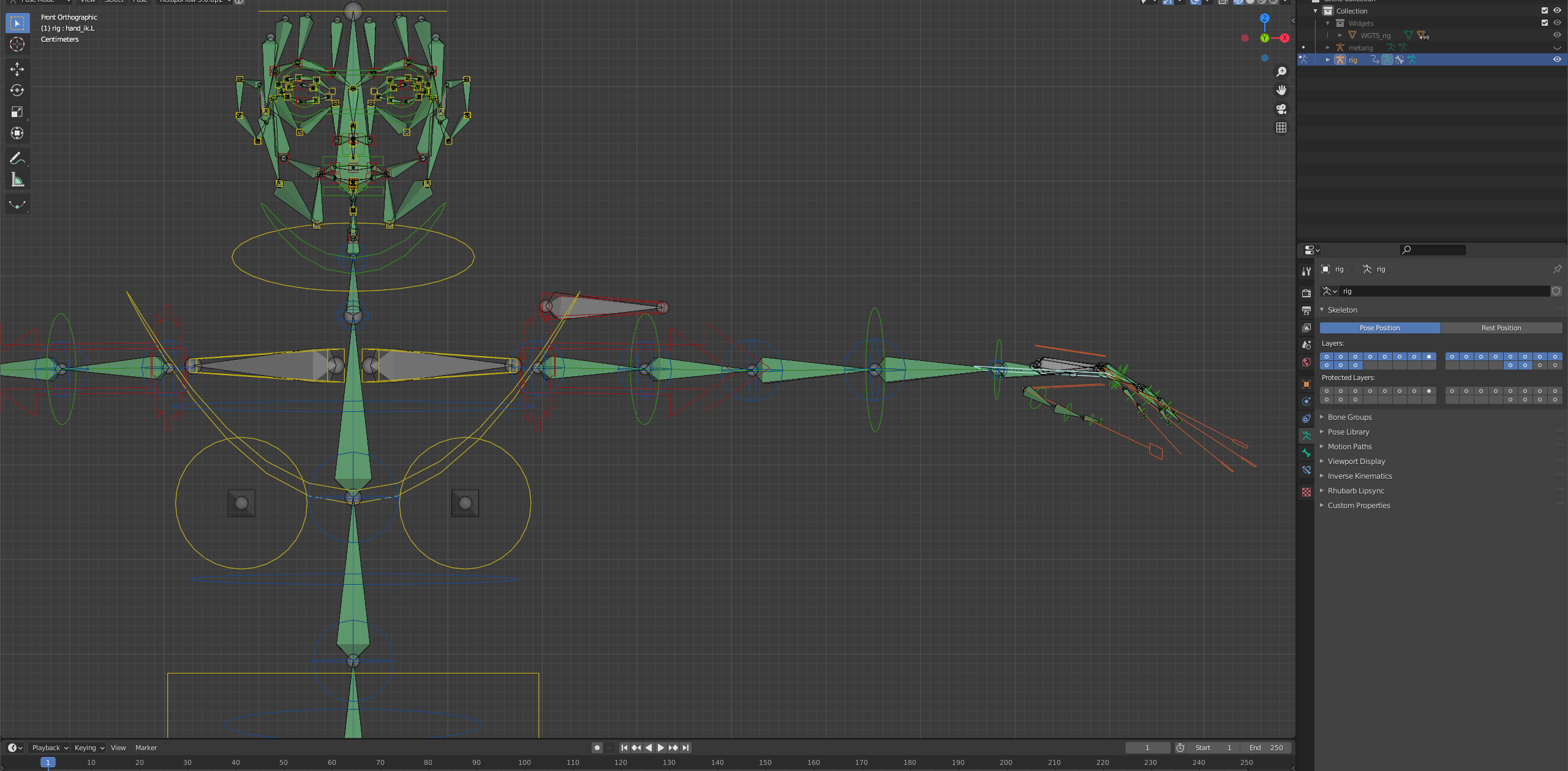Image resolution: width=1568 pixels, height=771 pixels.
Task: Click the viewport pan hand icon
Action: coord(1281,90)
